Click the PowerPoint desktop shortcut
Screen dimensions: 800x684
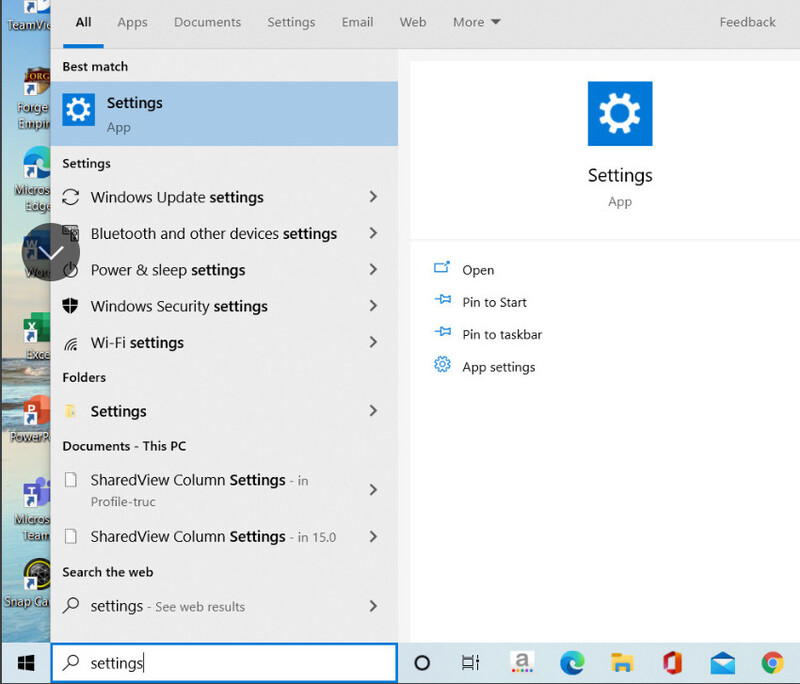[33, 419]
